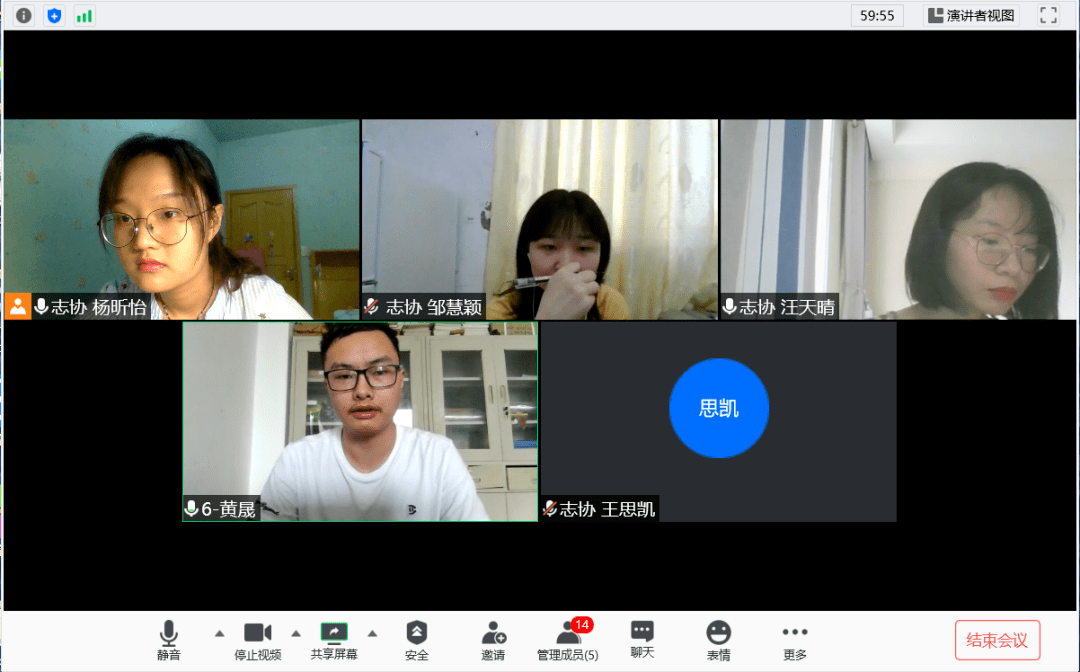Select 杨昕怡's video tile
This screenshot has width=1080, height=672.
coord(182,220)
